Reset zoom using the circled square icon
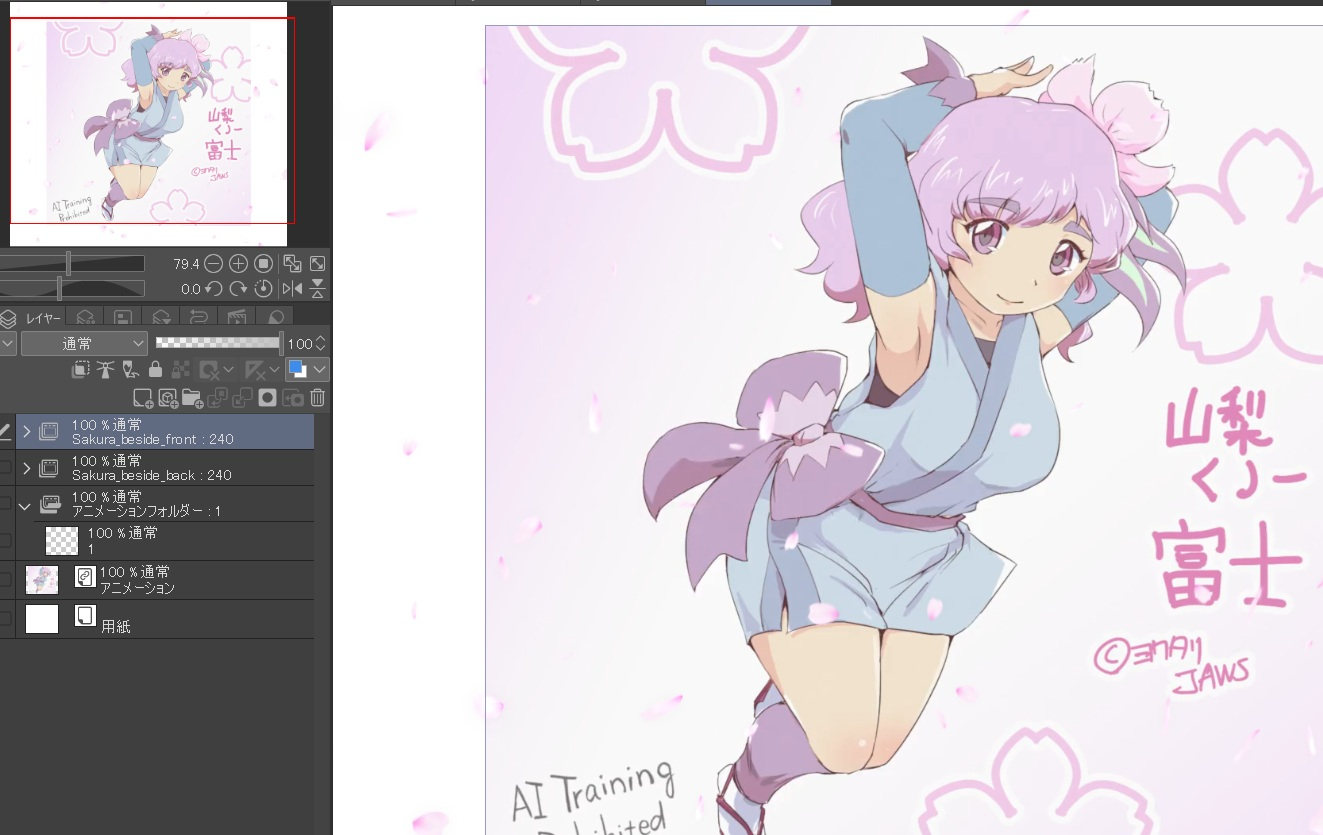Screen dimensions: 1323x835 tap(263, 264)
